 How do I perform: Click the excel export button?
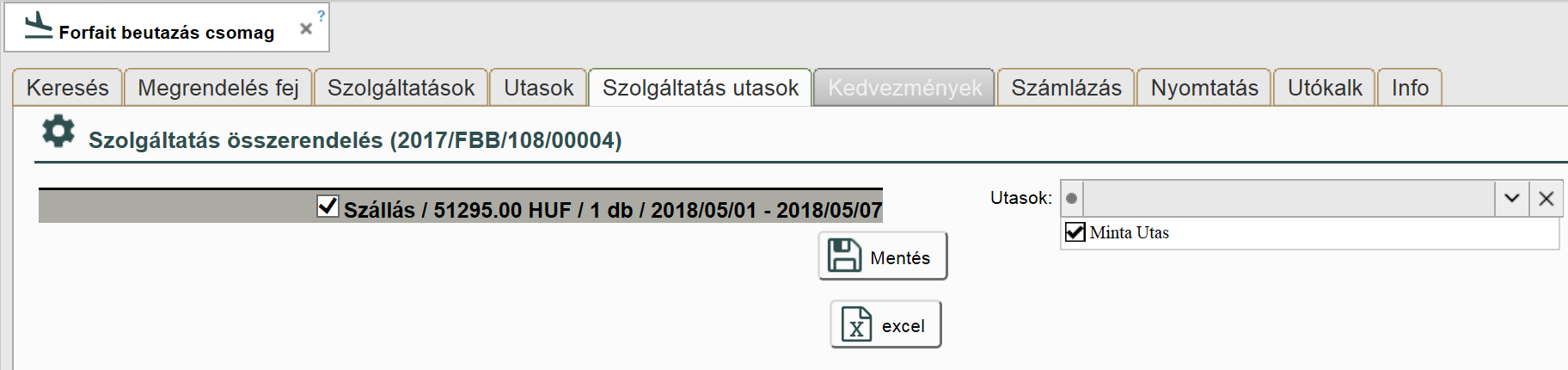pyautogui.click(x=885, y=324)
